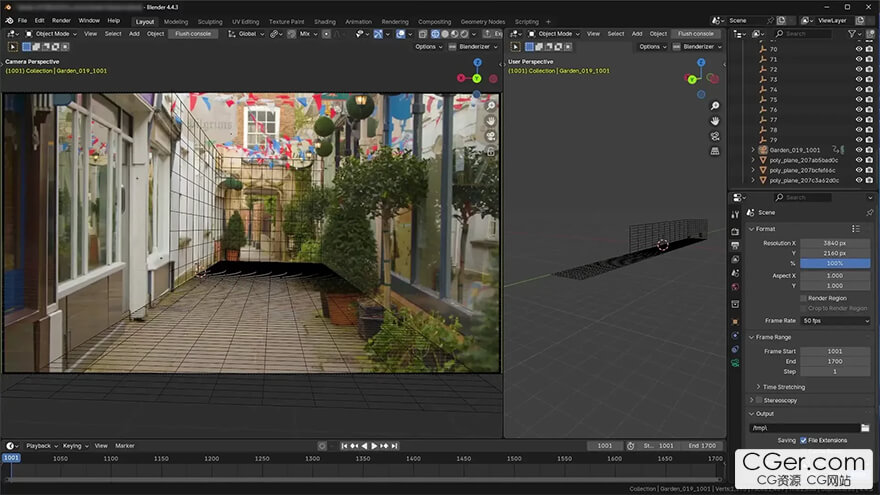Toggle overlays in left viewport
This screenshot has height=495, width=880.
[x=400, y=34]
